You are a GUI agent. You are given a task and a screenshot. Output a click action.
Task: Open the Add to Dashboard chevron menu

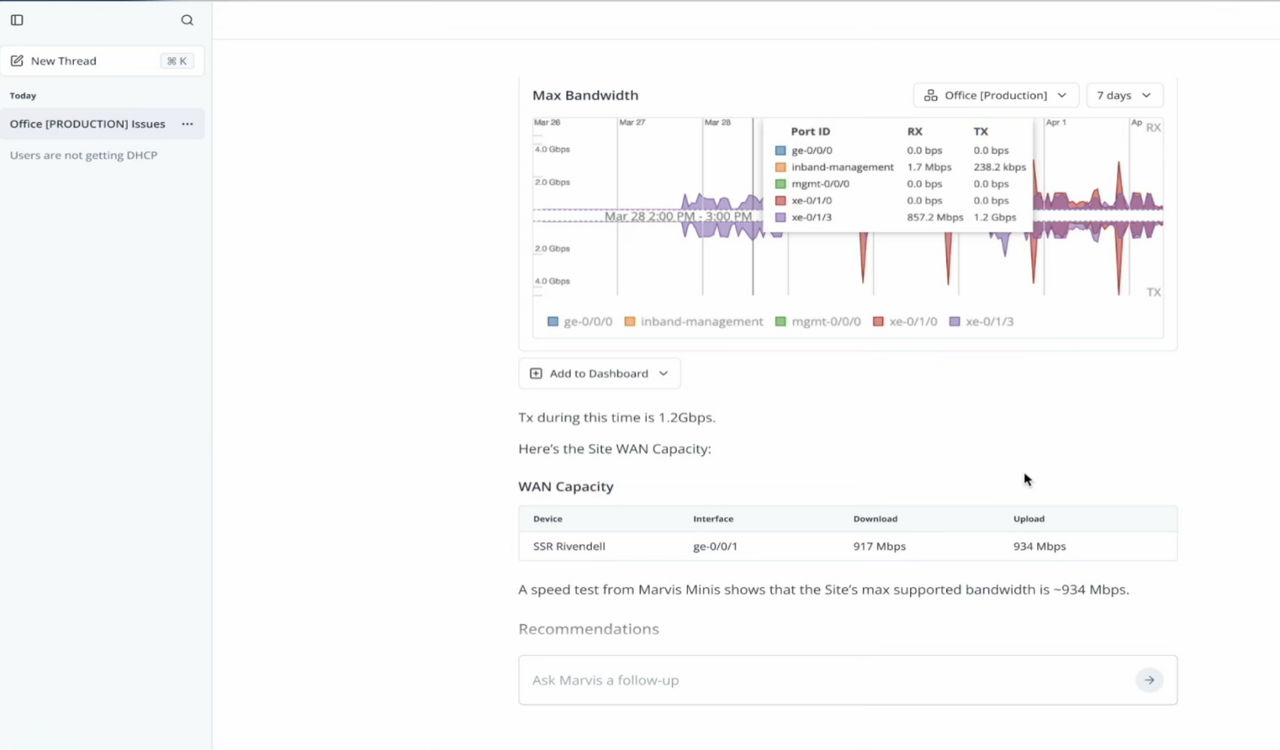(662, 372)
